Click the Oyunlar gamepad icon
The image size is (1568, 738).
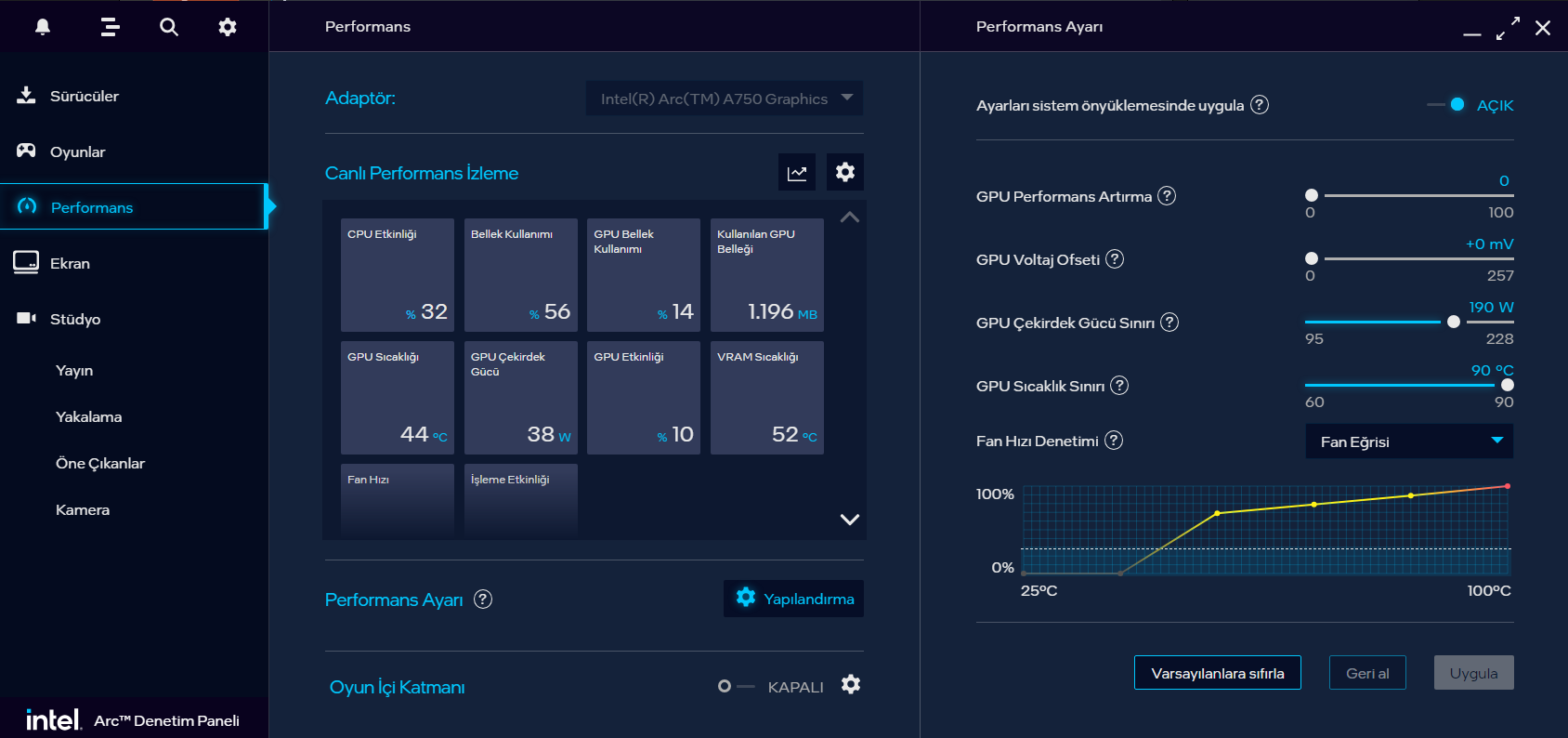26,151
